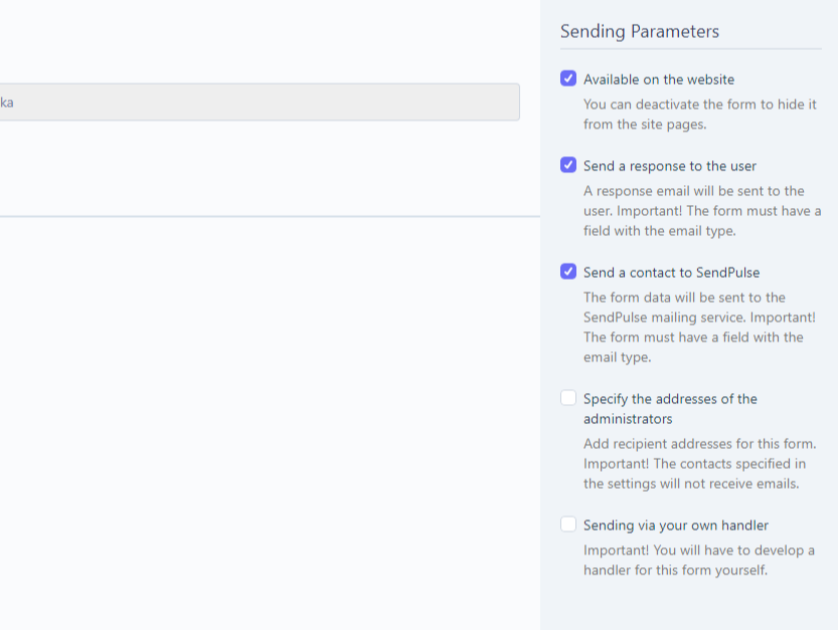
Task: Click the 'The form data will be sent' description
Action: (x=699, y=327)
